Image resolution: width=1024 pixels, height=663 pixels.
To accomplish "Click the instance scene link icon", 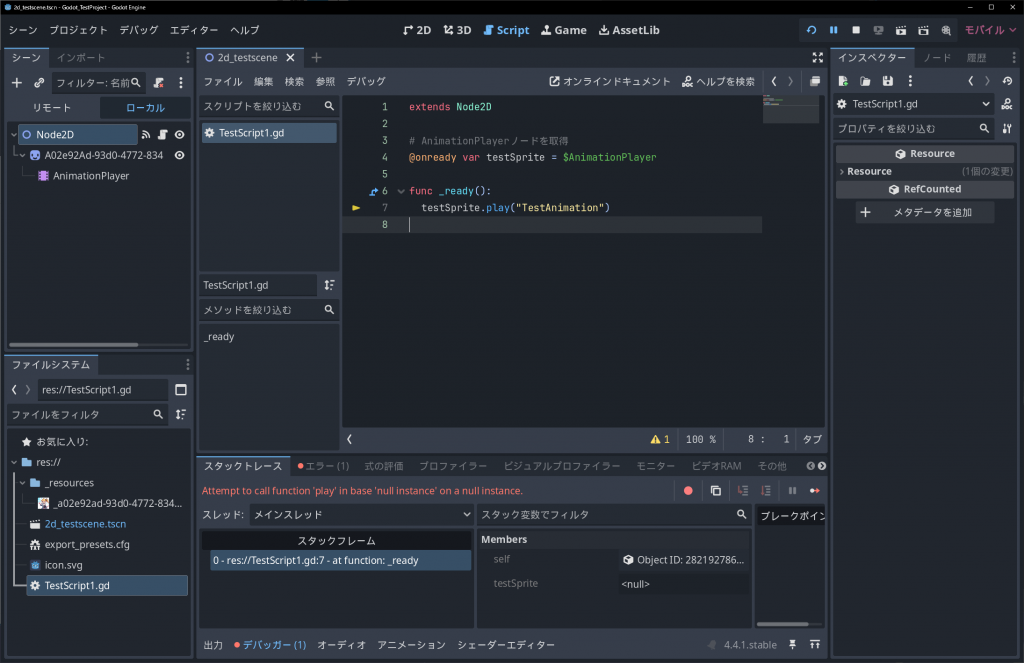I will [x=39, y=82].
